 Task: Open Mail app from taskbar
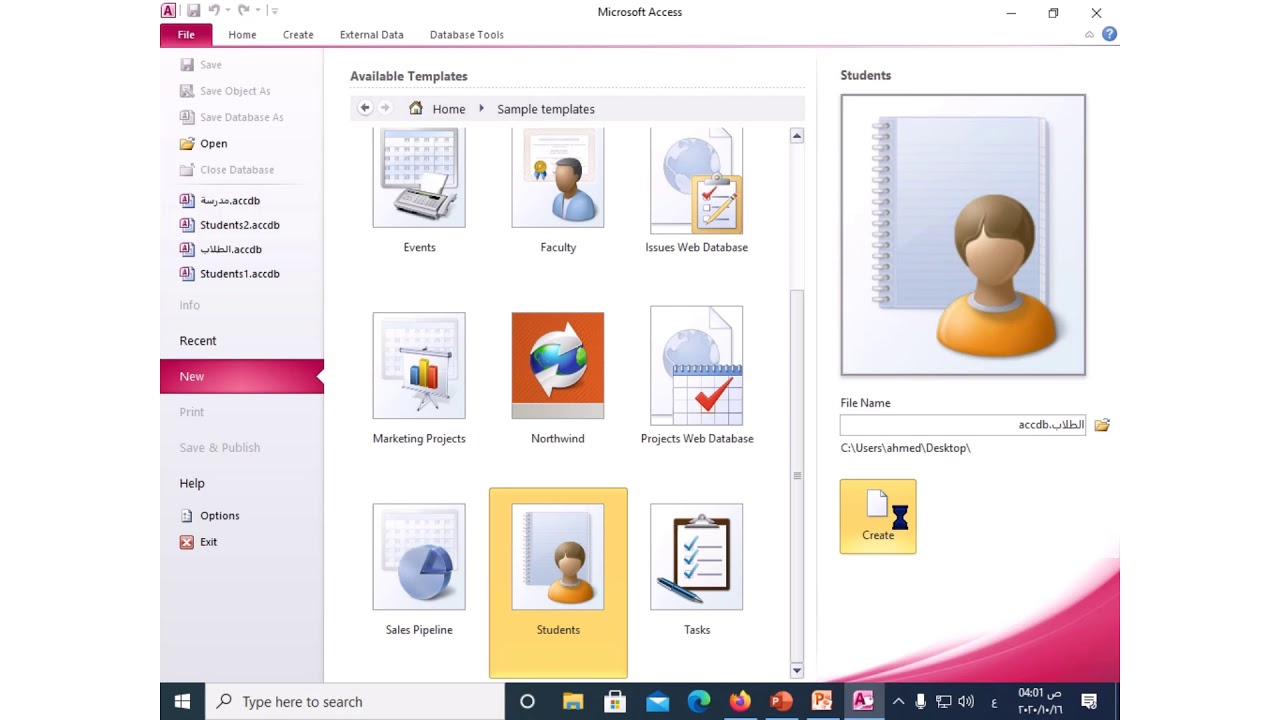(x=657, y=701)
